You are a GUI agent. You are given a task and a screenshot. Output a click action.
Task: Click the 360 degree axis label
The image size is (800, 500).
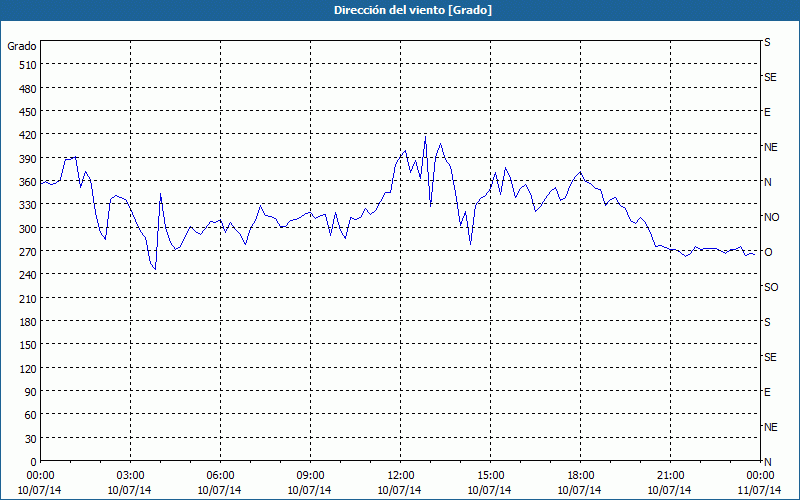pos(28,182)
